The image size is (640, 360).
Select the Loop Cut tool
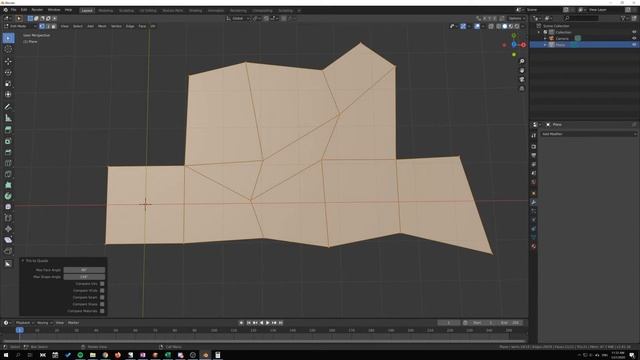tap(8, 163)
